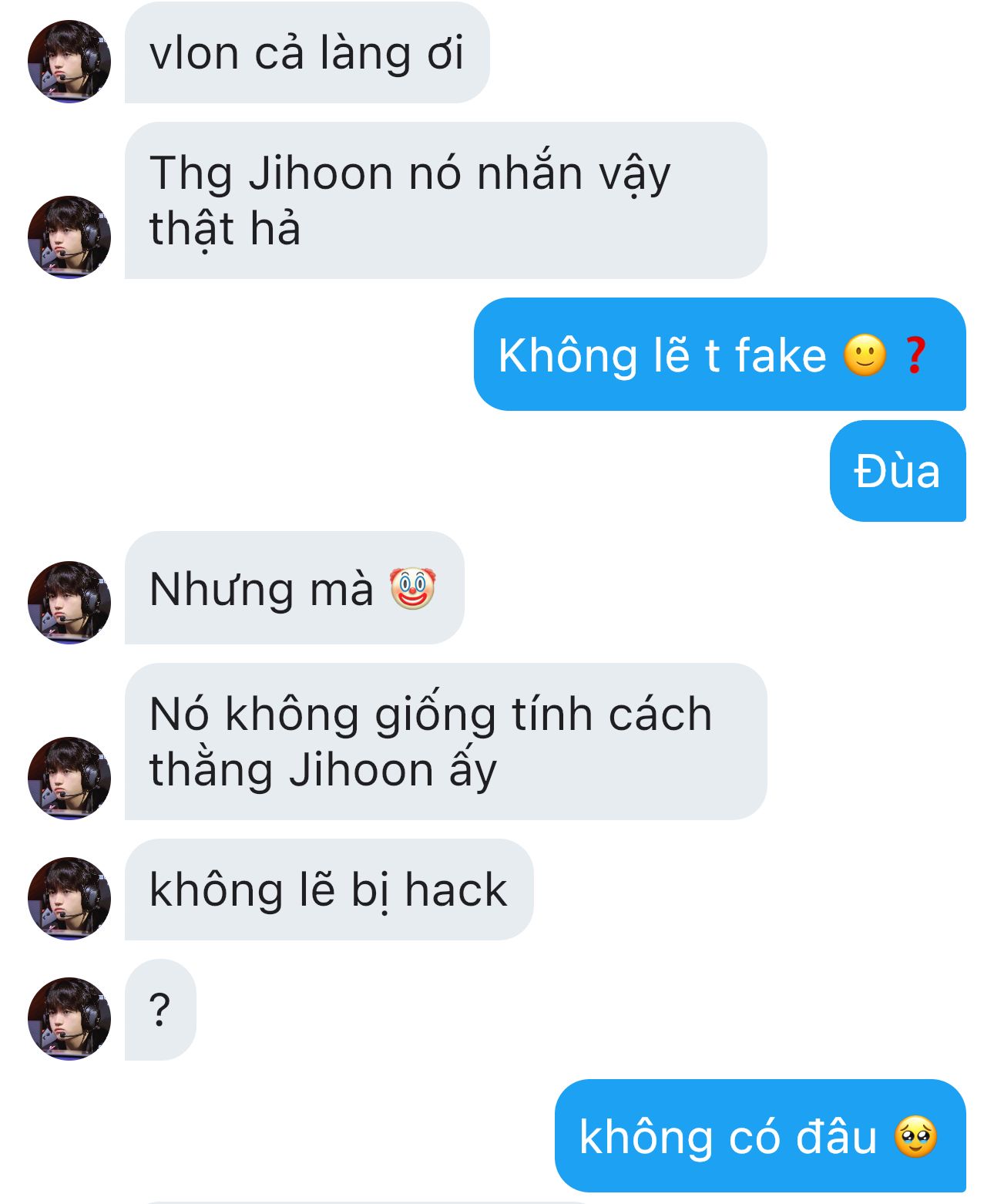Select the blue 'không có đâu' text
This screenshot has height=1204, width=994.
(x=728, y=1137)
